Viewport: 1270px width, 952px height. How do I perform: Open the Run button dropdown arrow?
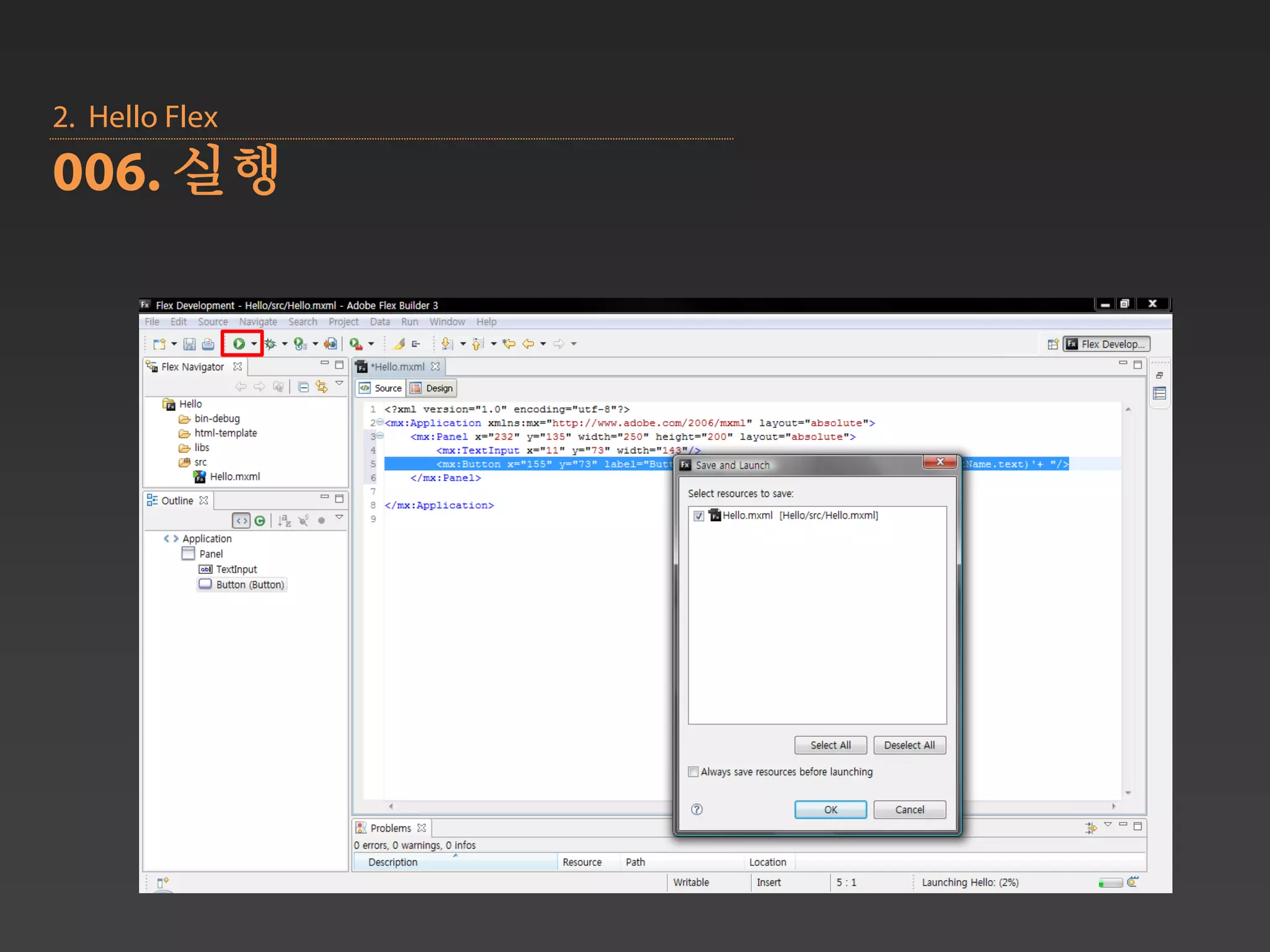[254, 344]
